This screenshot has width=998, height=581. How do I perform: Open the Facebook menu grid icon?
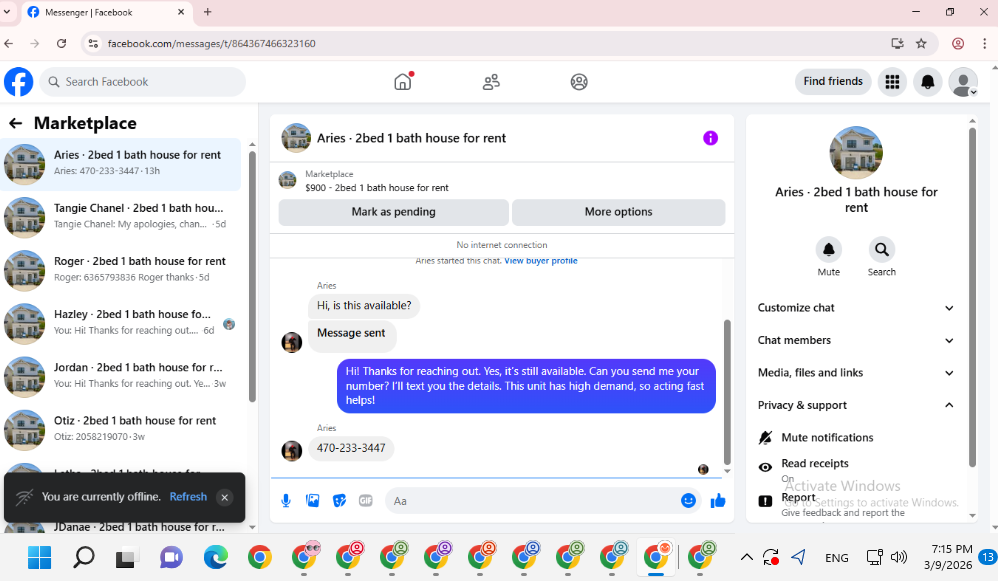[892, 81]
